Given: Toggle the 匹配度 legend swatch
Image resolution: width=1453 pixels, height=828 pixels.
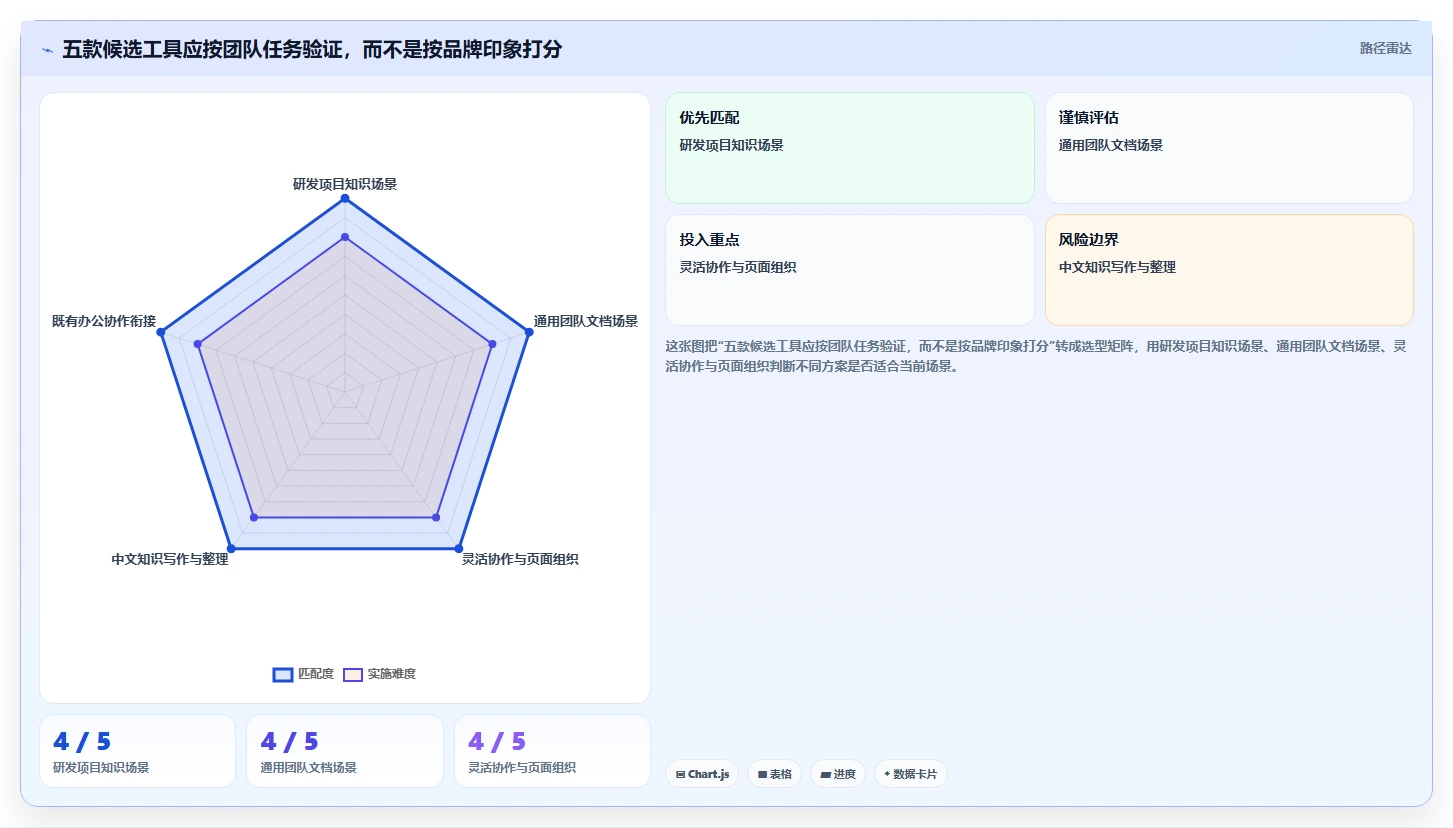Looking at the screenshot, I should [x=283, y=674].
